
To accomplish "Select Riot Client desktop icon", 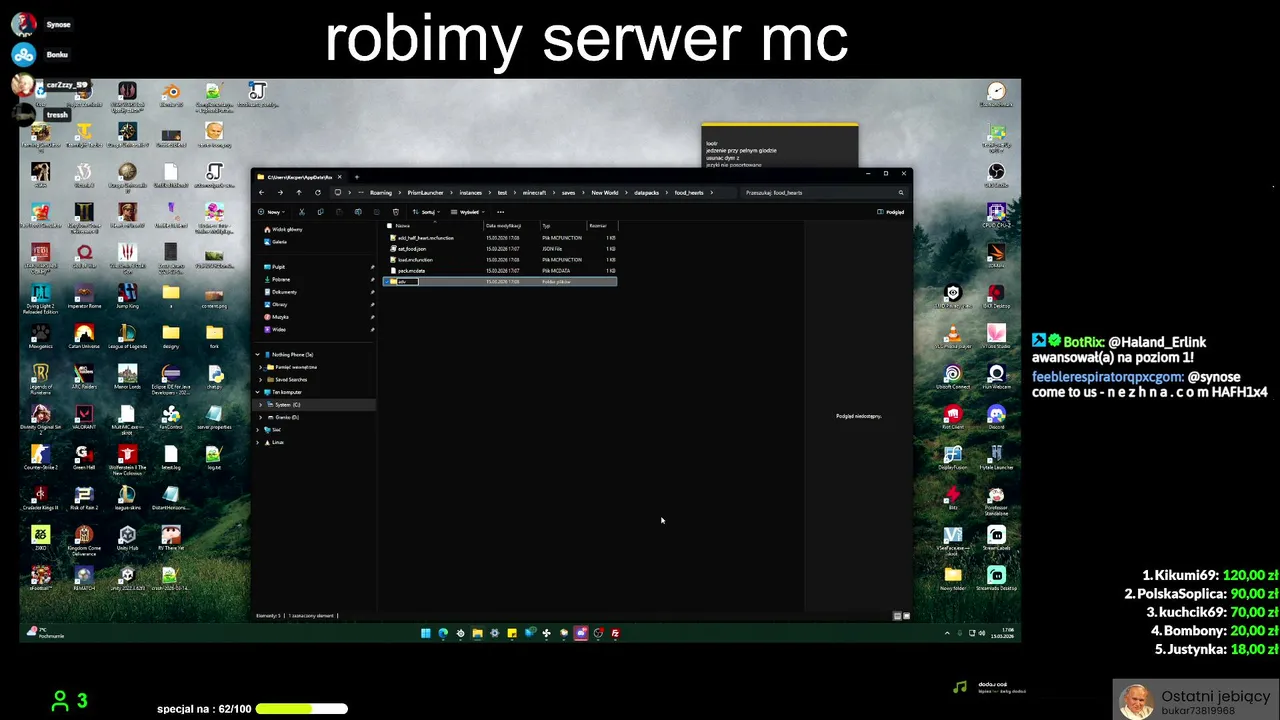I will (953, 418).
